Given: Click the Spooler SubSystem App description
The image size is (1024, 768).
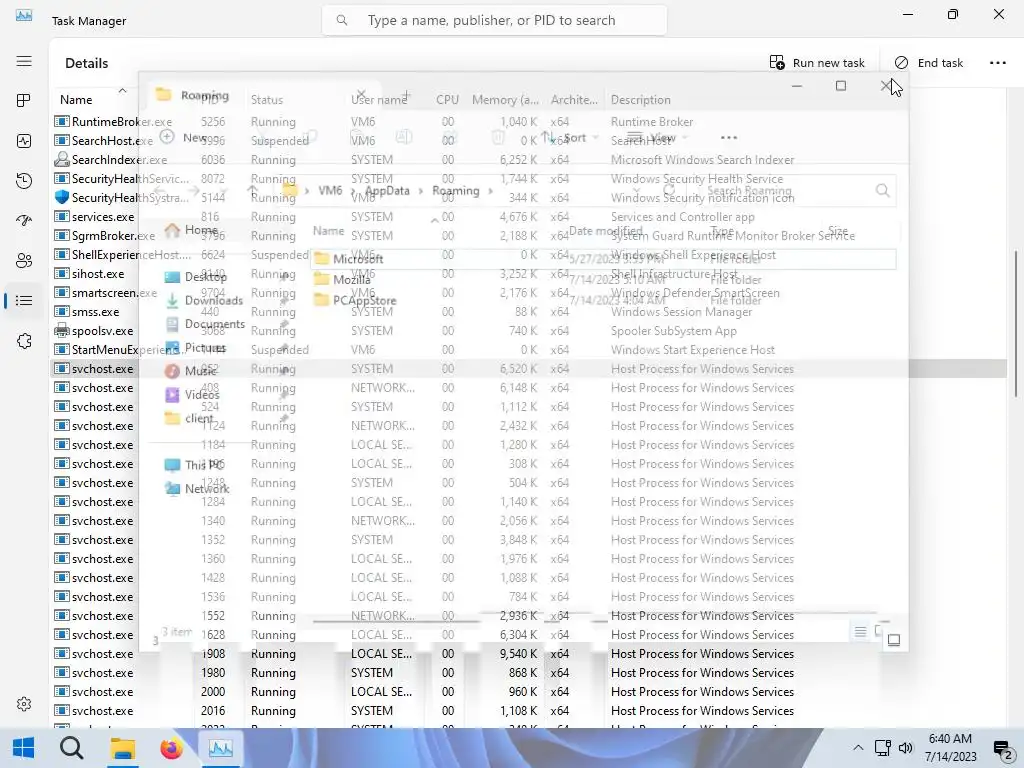Looking at the screenshot, I should [673, 330].
